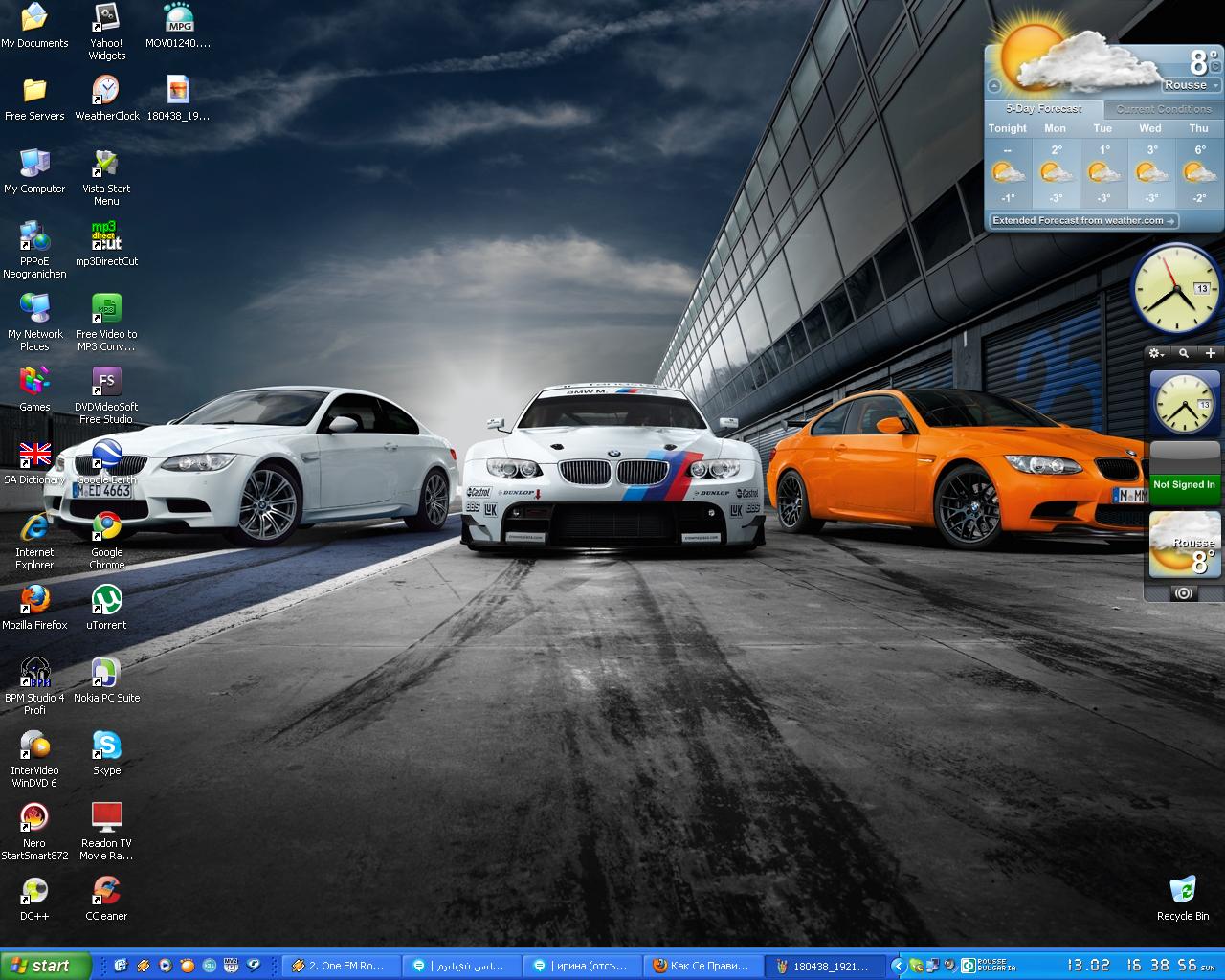The image size is (1225, 980).
Task: Open the DC++ shortcut
Action: [34, 899]
